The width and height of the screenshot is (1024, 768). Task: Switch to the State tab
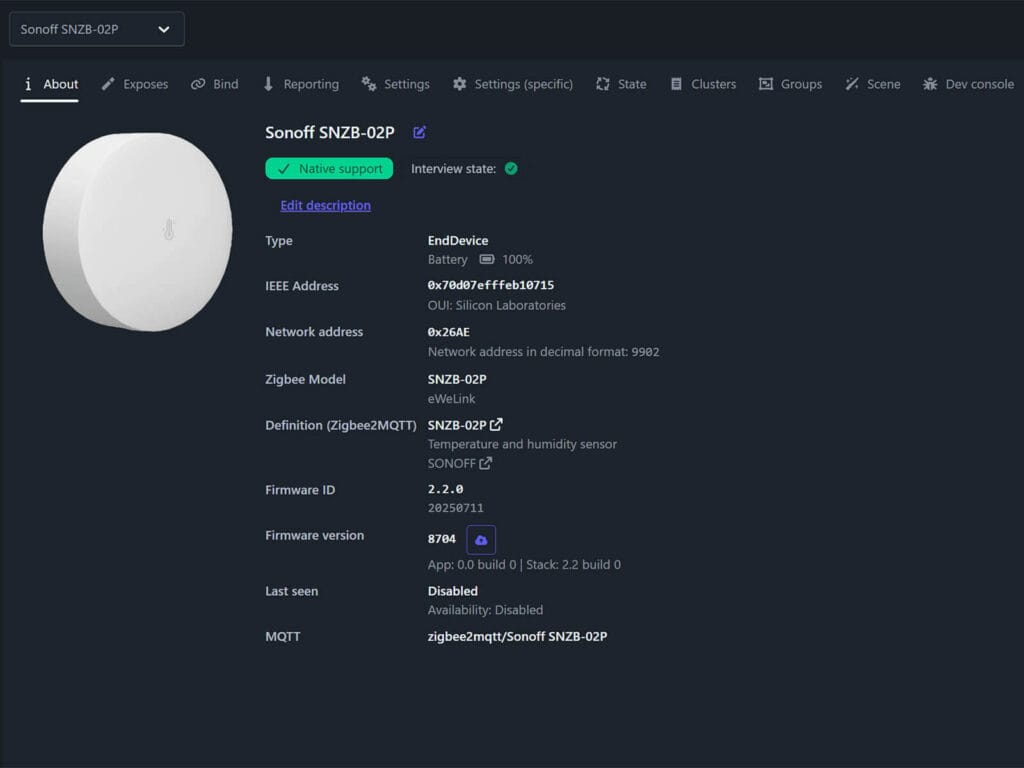click(620, 84)
